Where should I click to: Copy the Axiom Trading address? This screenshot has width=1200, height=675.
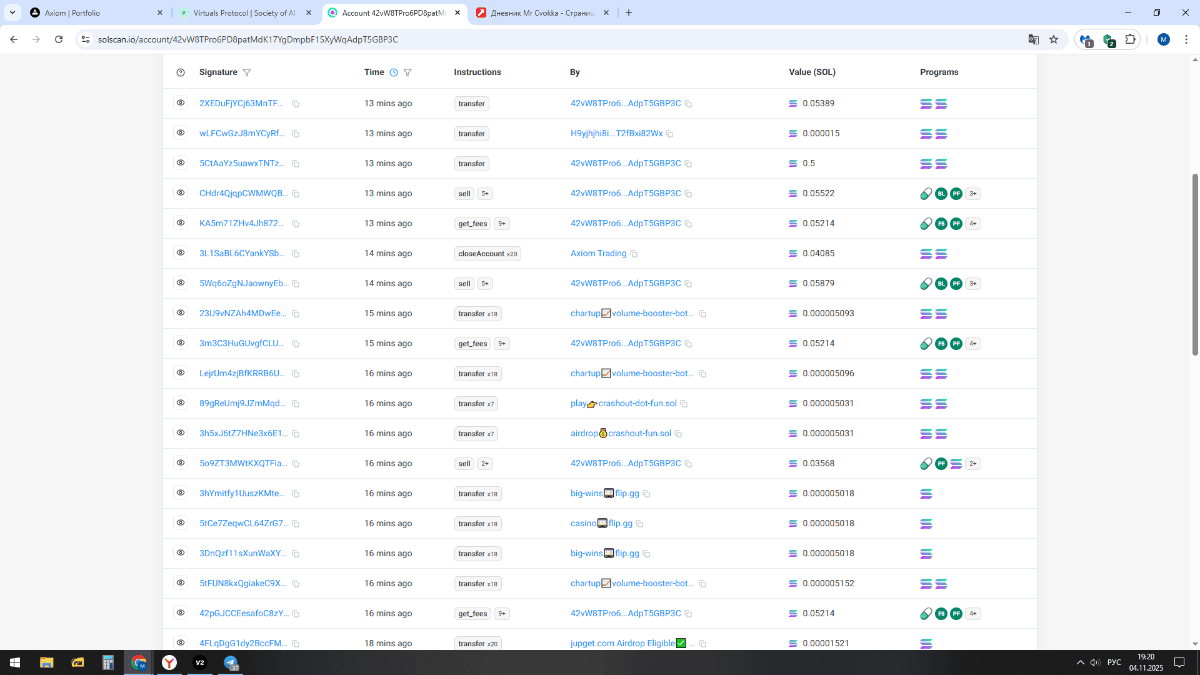tap(634, 254)
